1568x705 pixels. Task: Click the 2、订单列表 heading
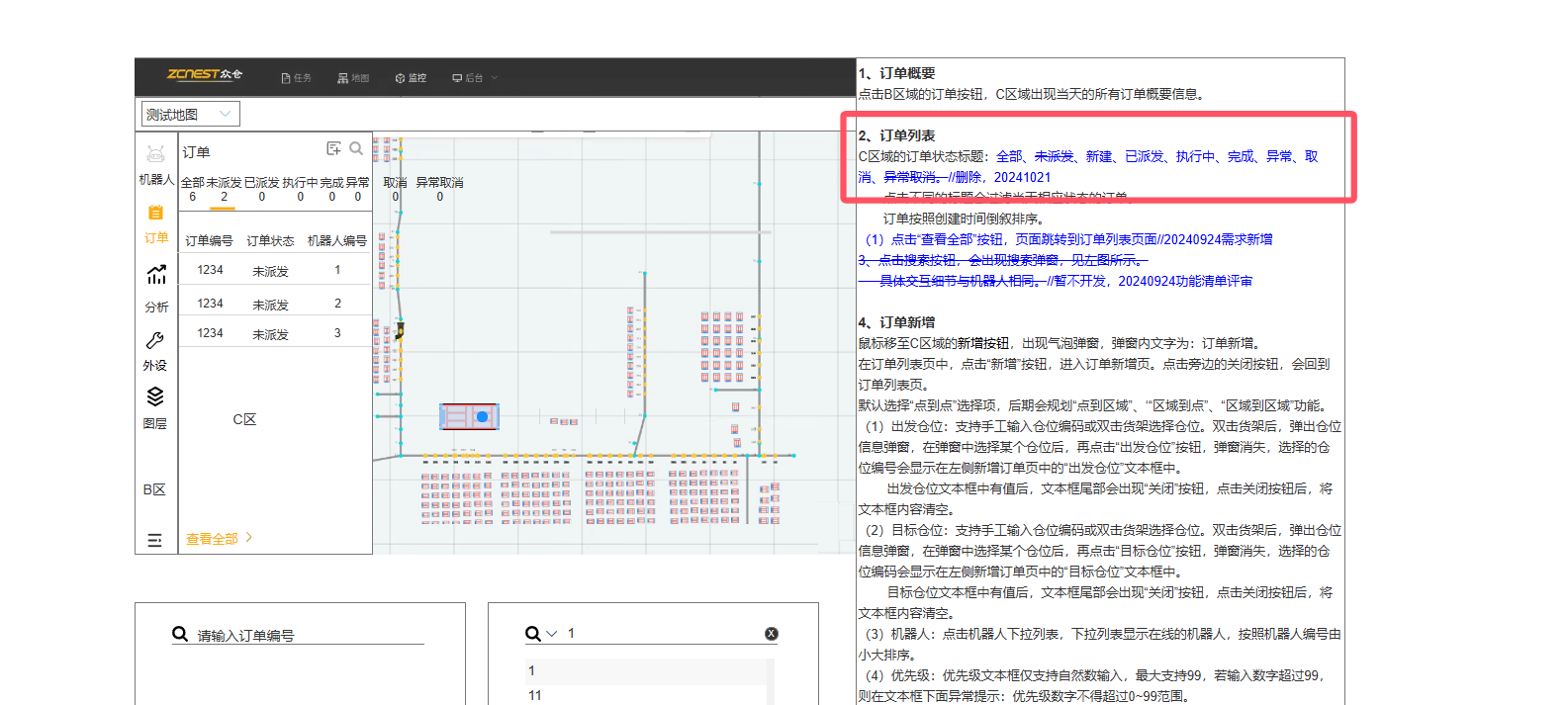pos(896,135)
